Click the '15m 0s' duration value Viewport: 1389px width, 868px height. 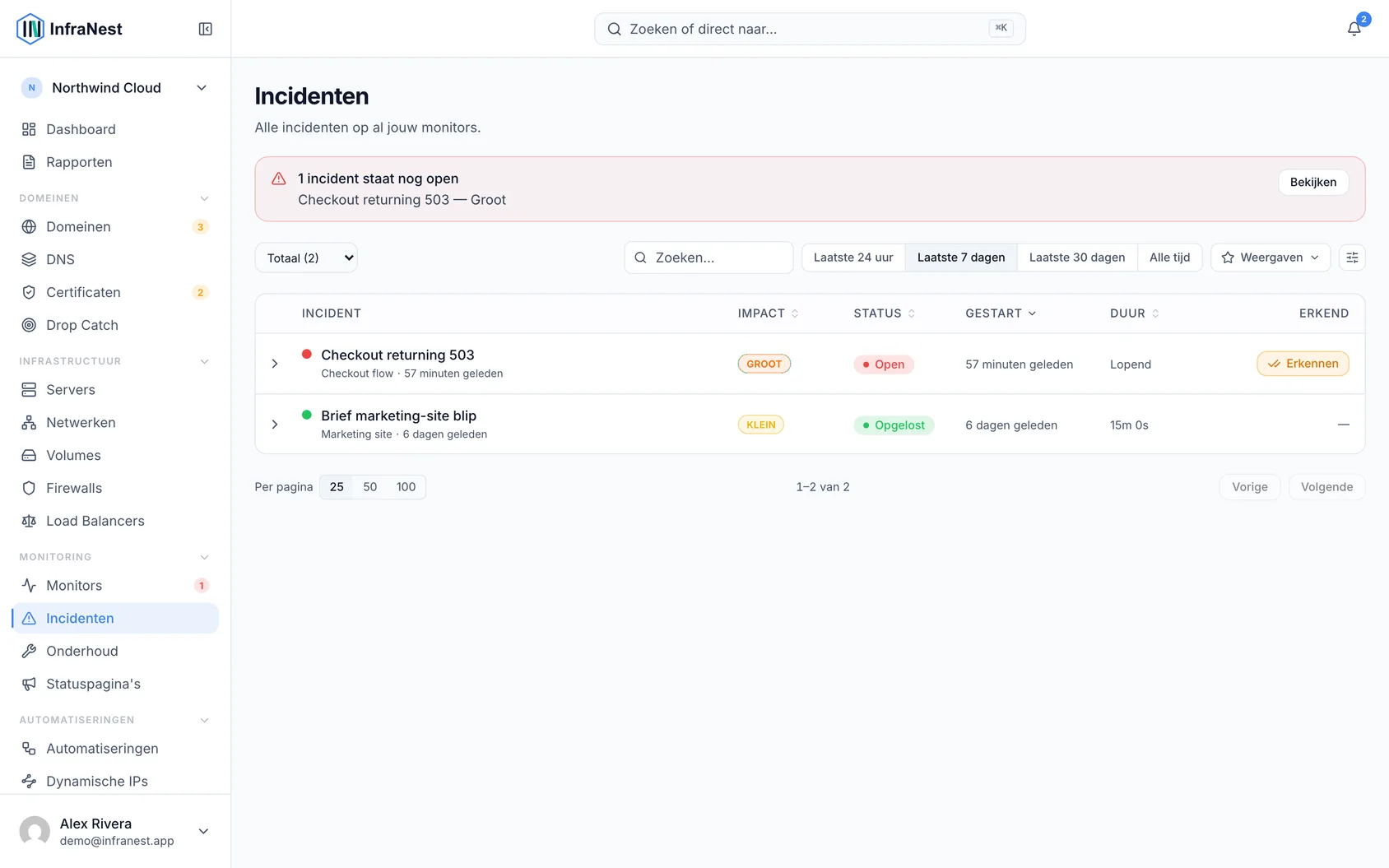1129,425
